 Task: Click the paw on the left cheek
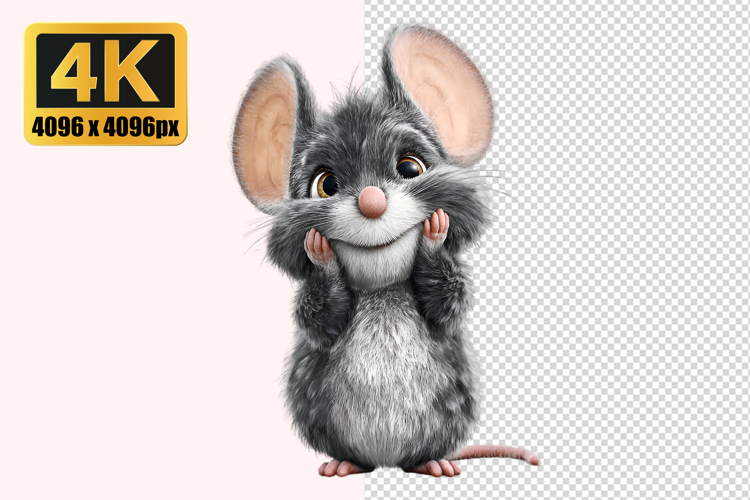318,247
